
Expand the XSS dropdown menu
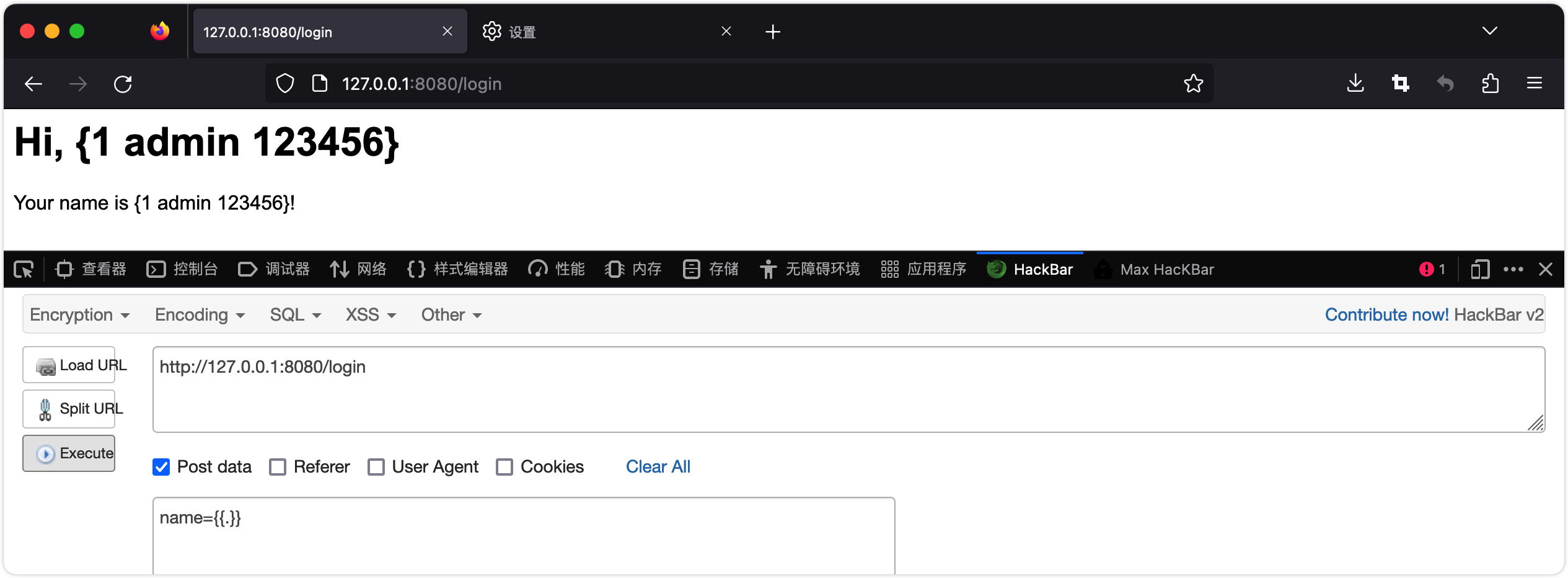370,315
